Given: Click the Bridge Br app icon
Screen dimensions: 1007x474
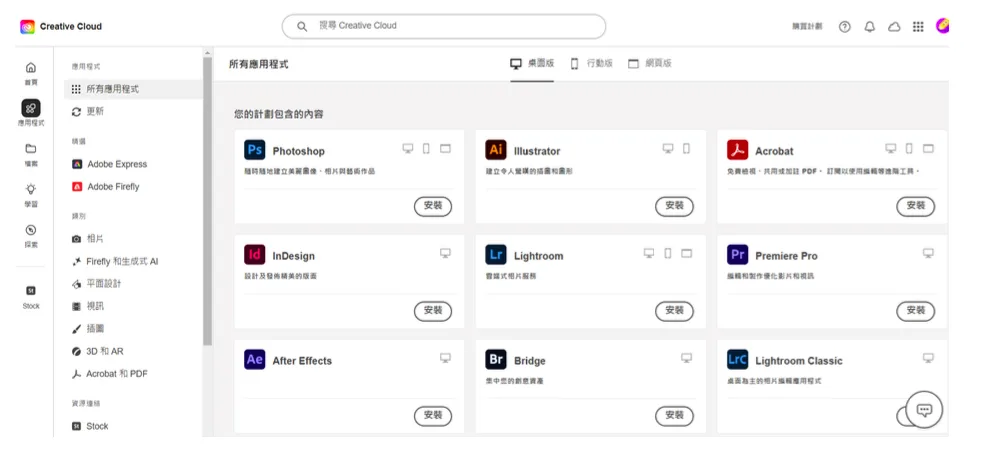Looking at the screenshot, I should click(x=496, y=359).
